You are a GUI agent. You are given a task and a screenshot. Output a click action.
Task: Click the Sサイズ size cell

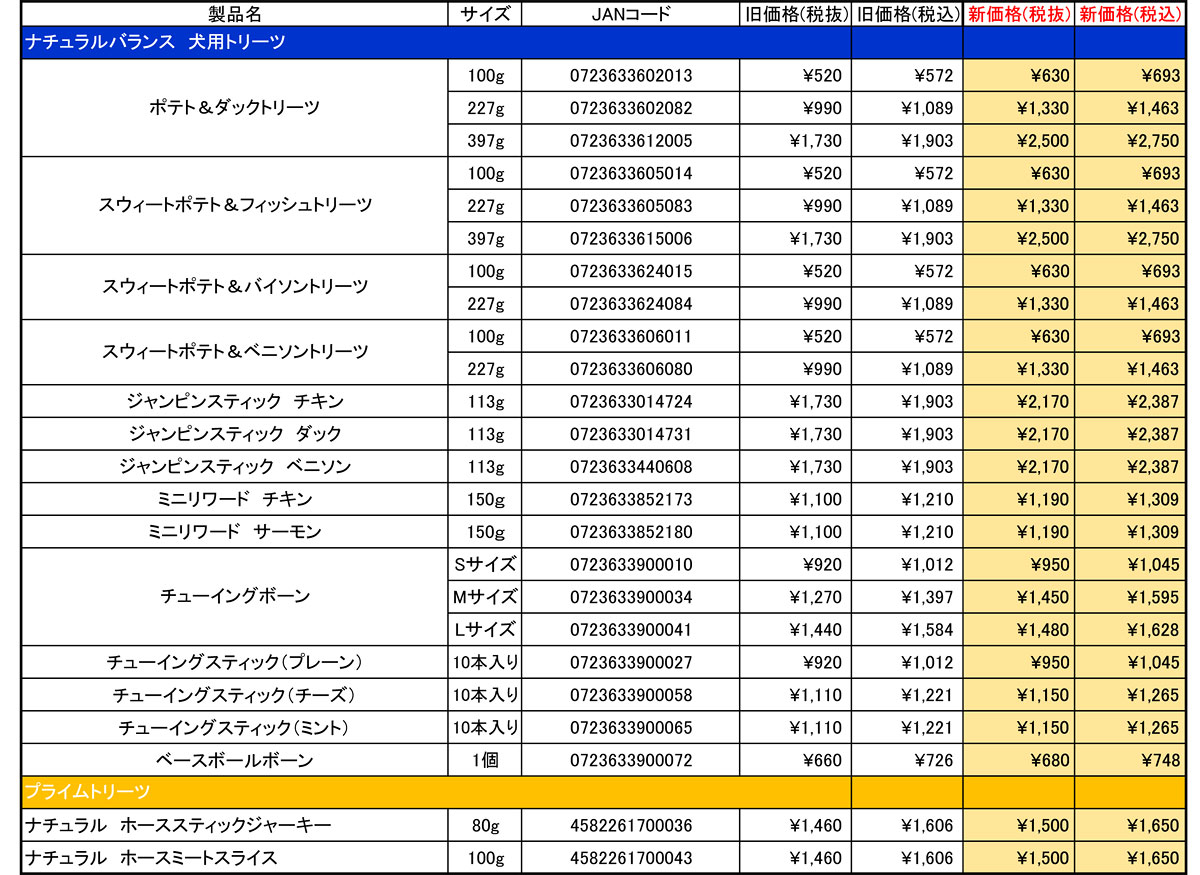pos(485,564)
